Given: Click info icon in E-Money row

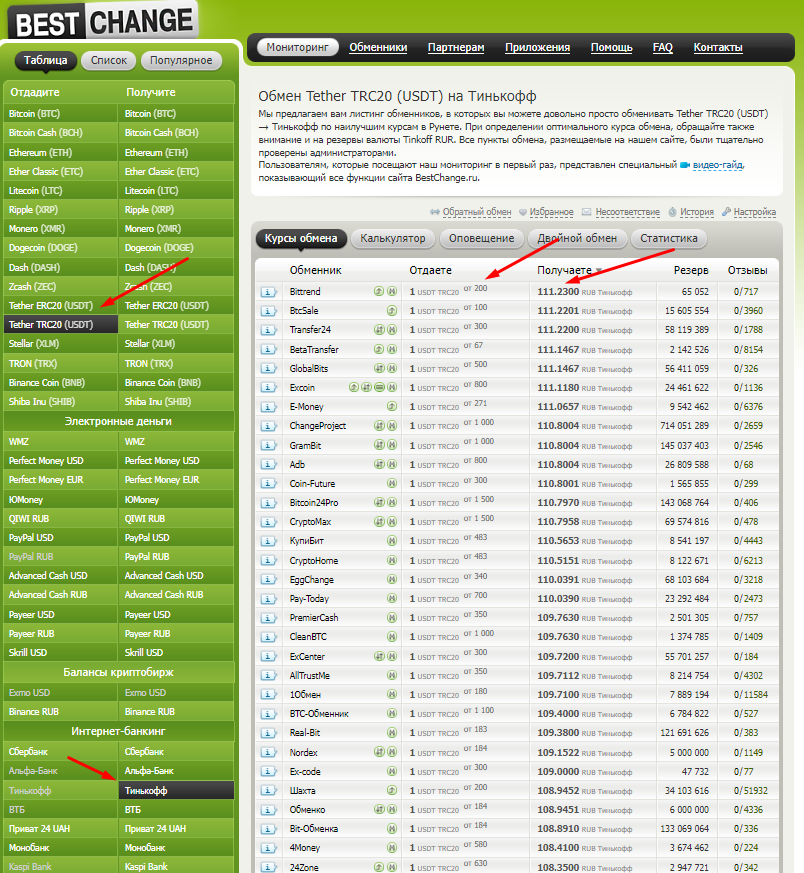Looking at the screenshot, I should 268,407.
